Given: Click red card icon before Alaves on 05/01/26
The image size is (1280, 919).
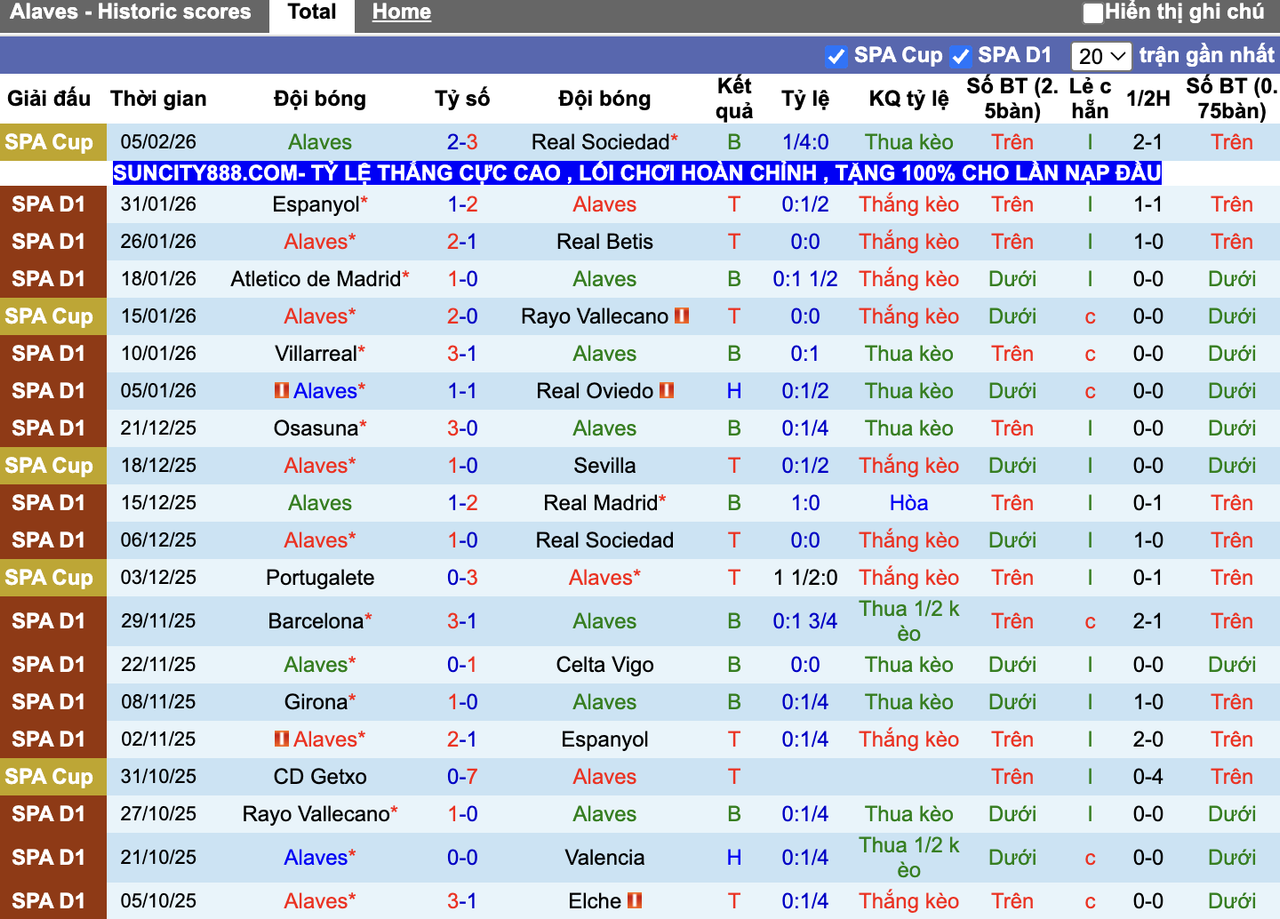Looking at the screenshot, I should point(282,391).
